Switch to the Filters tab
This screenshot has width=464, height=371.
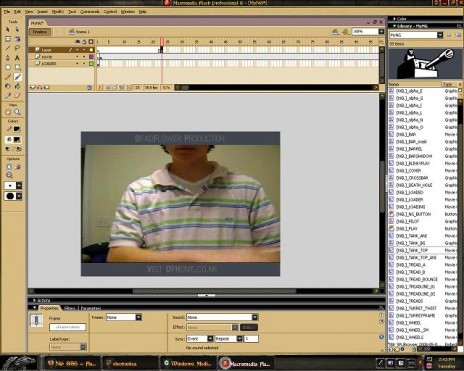coord(70,308)
